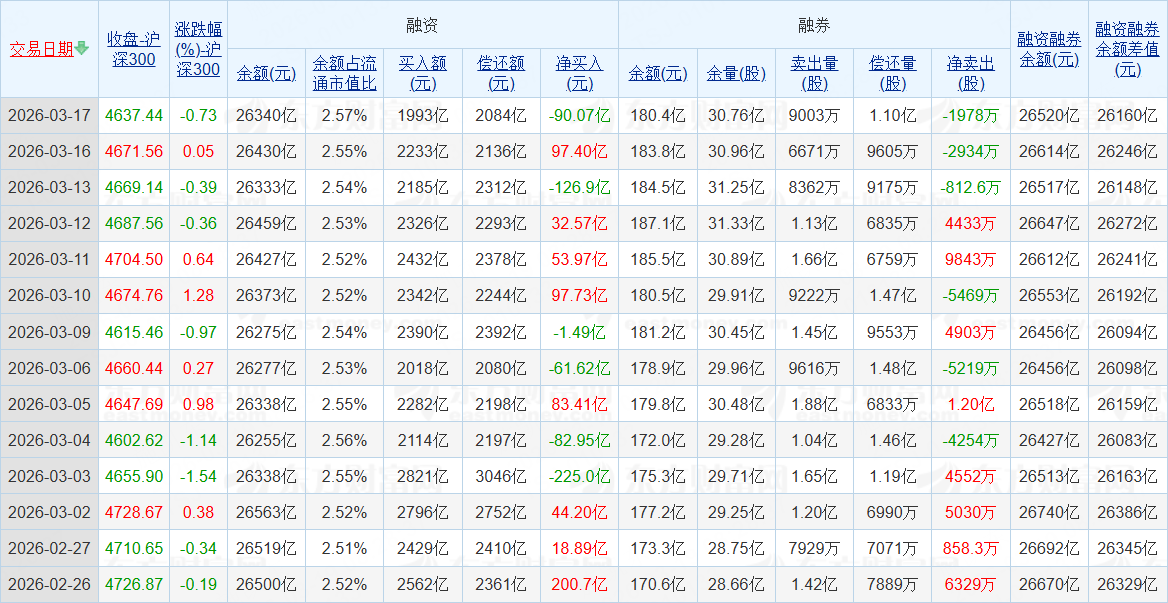1168x603 pixels.
Task: Select the date cell 2026-03-03
Action: click(x=49, y=476)
